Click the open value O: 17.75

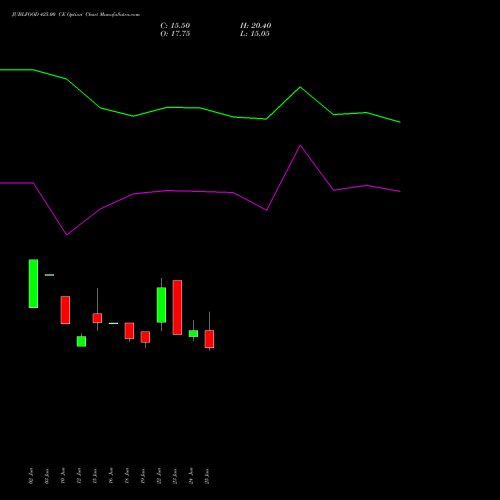tap(175, 34)
